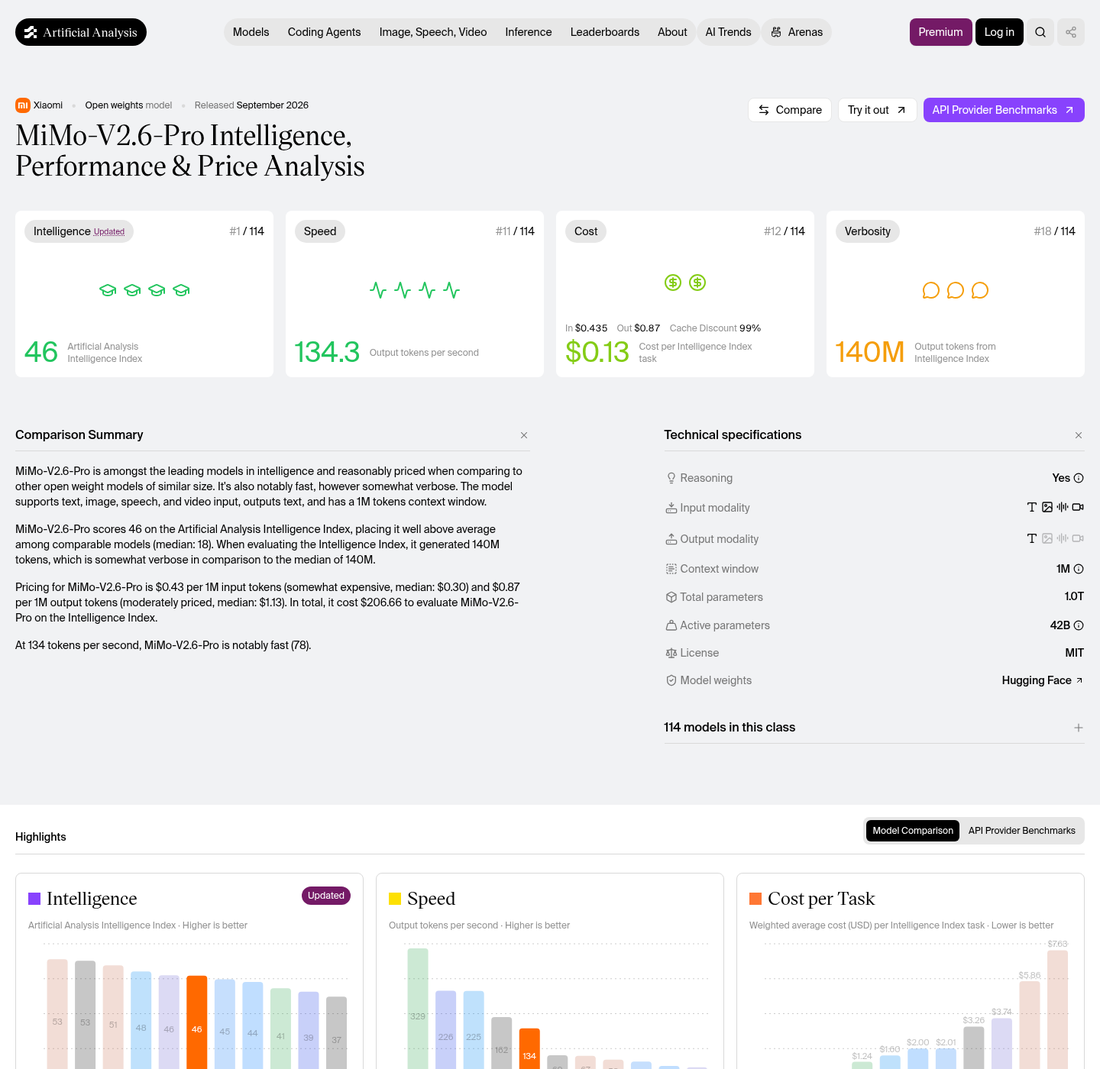1100x1069 pixels.
Task: Switch to Model Comparison view
Action: pyautogui.click(x=913, y=831)
